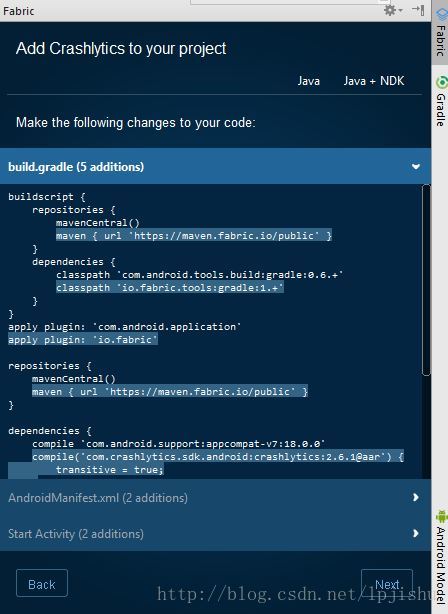Viewport: 448px width, 614px height.
Task: Click the Next button
Action: [x=387, y=583]
